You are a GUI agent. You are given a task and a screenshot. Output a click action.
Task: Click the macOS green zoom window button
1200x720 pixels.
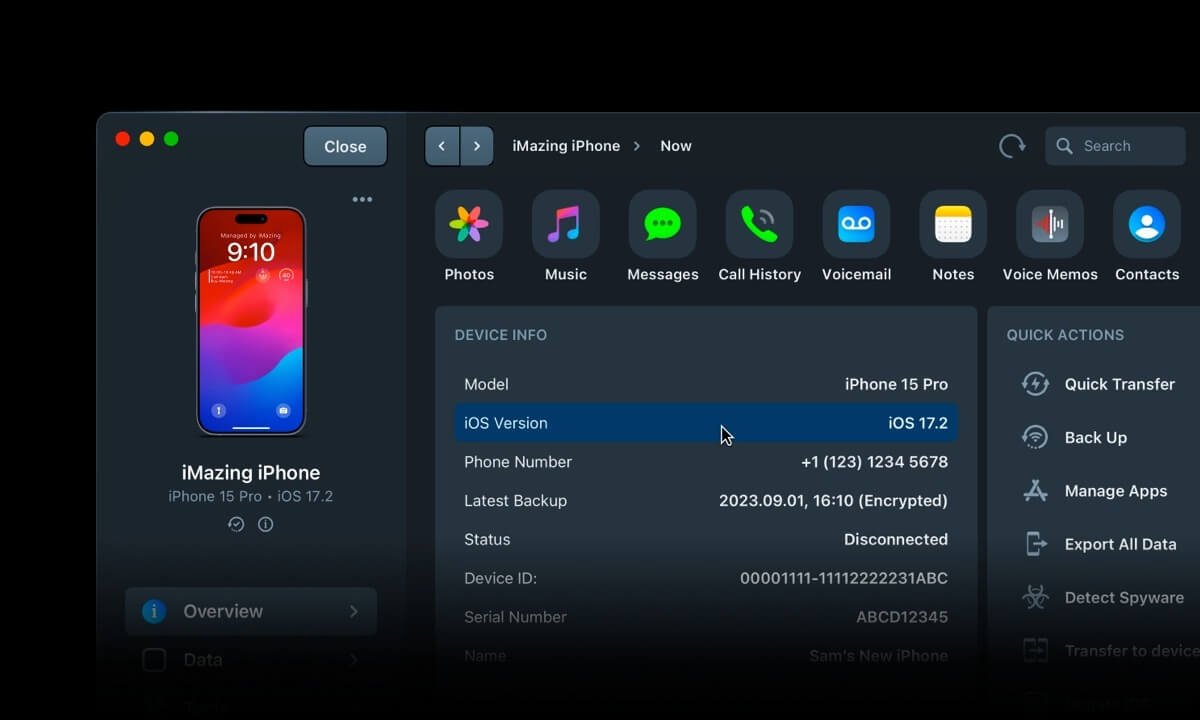(x=171, y=139)
